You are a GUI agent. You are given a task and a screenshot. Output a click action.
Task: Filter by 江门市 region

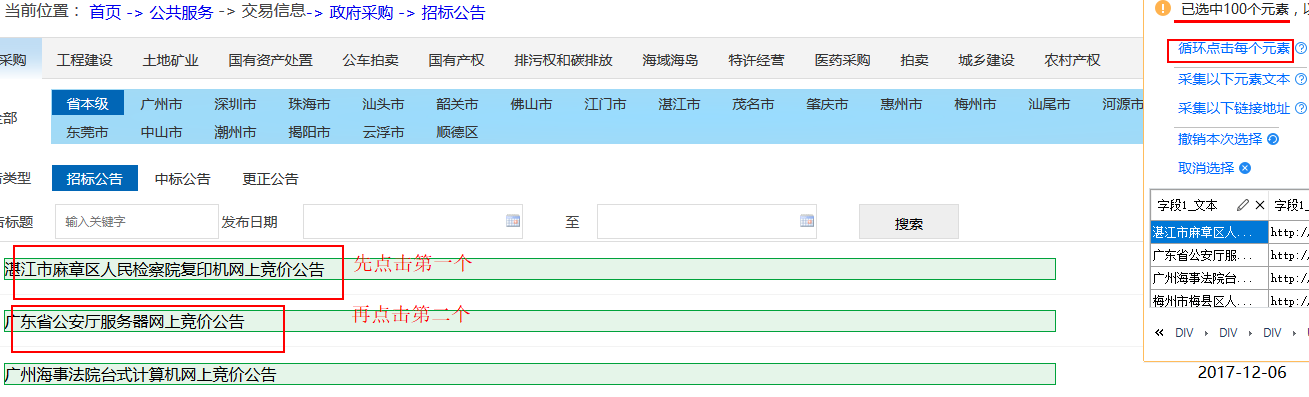tap(605, 104)
